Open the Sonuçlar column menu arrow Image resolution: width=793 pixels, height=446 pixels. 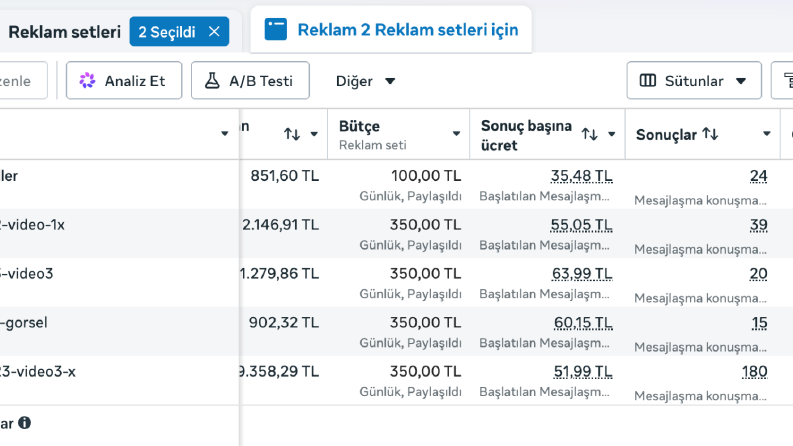tap(767, 134)
